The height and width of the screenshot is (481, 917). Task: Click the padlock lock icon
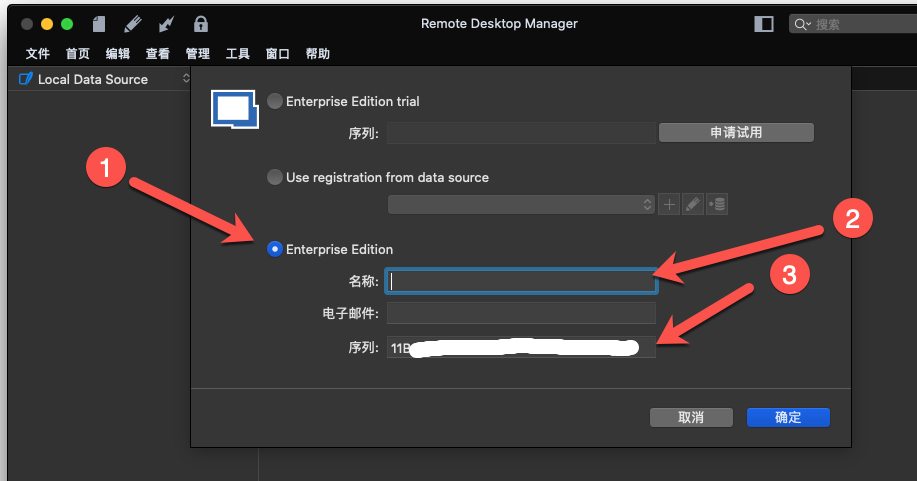tap(201, 24)
